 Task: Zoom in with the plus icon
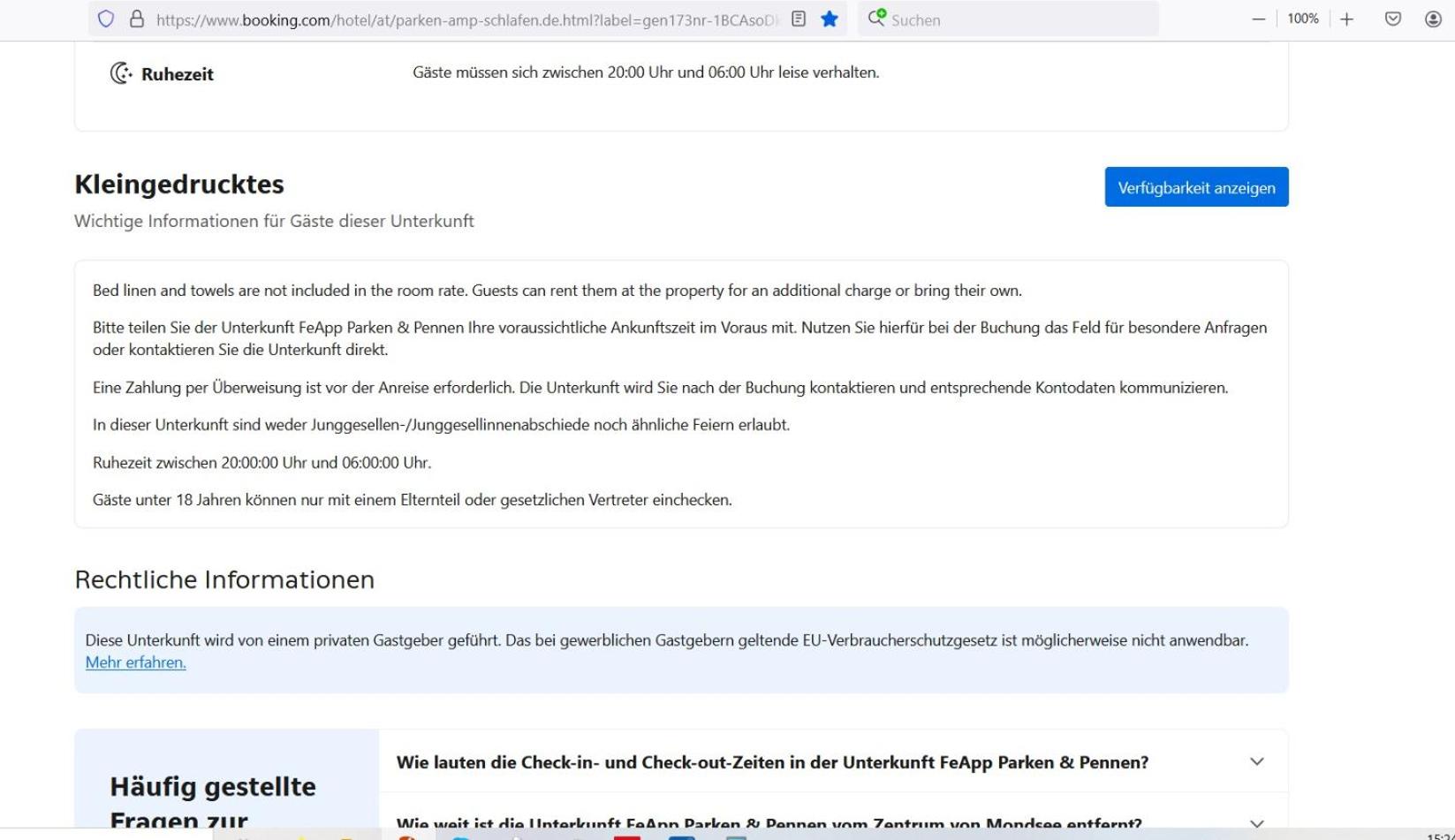[1346, 19]
